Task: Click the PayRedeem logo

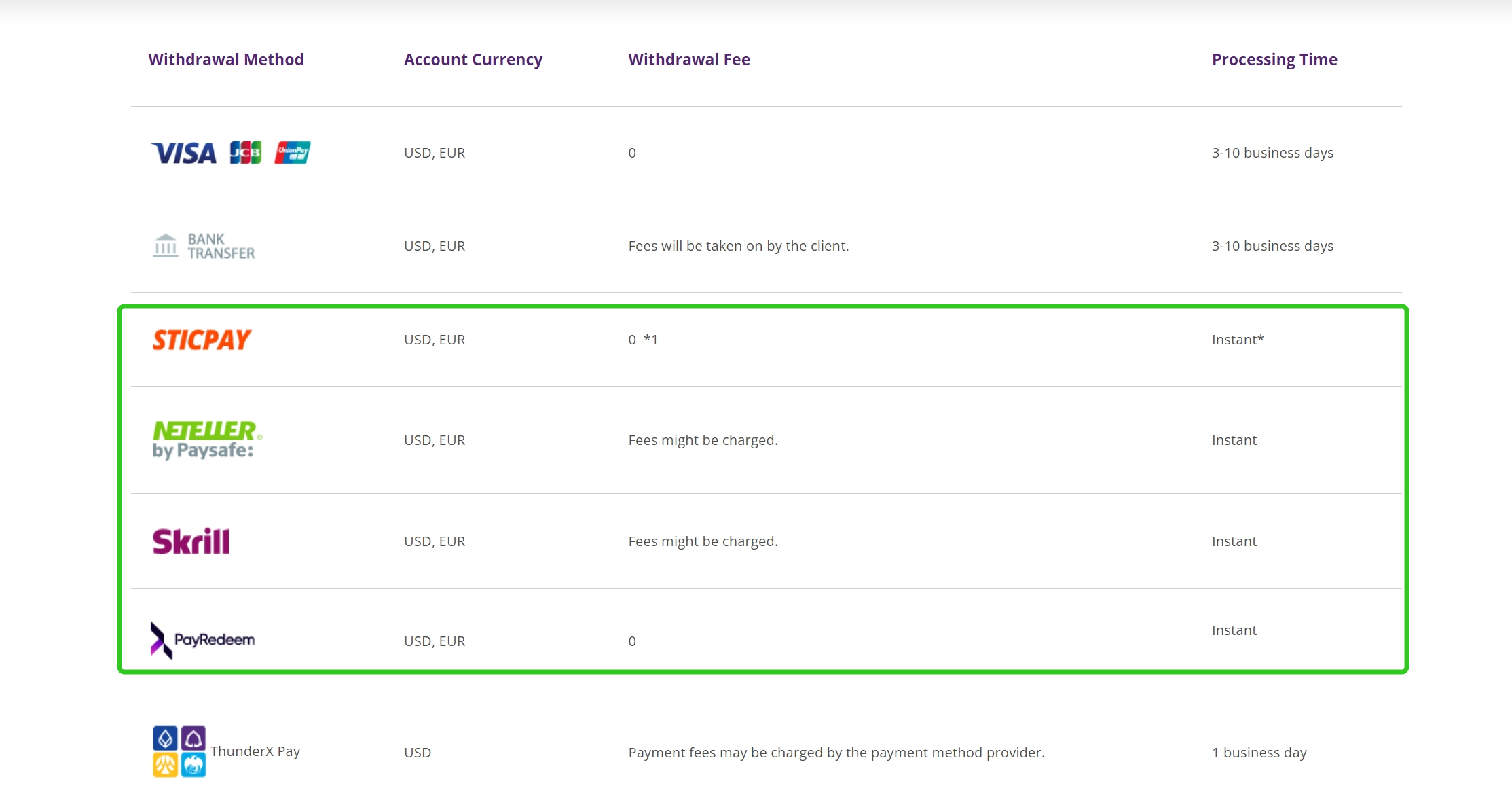Action: (x=202, y=640)
